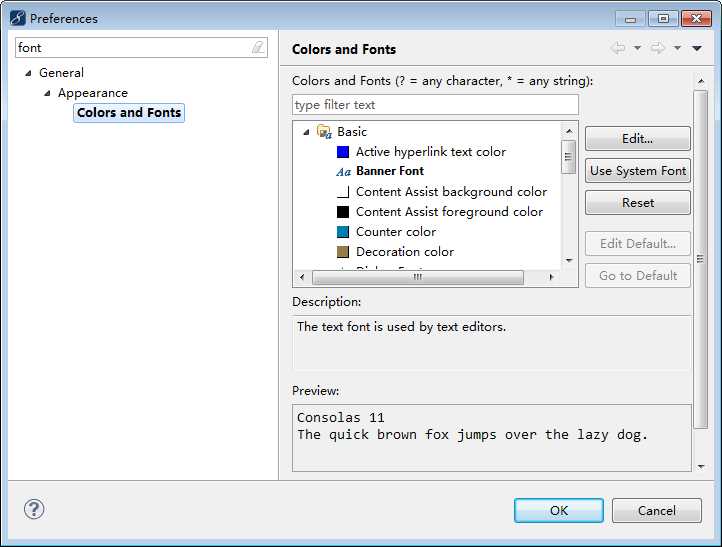Click the page's scroll down arrow
This screenshot has width=722, height=547.
[x=700, y=467]
